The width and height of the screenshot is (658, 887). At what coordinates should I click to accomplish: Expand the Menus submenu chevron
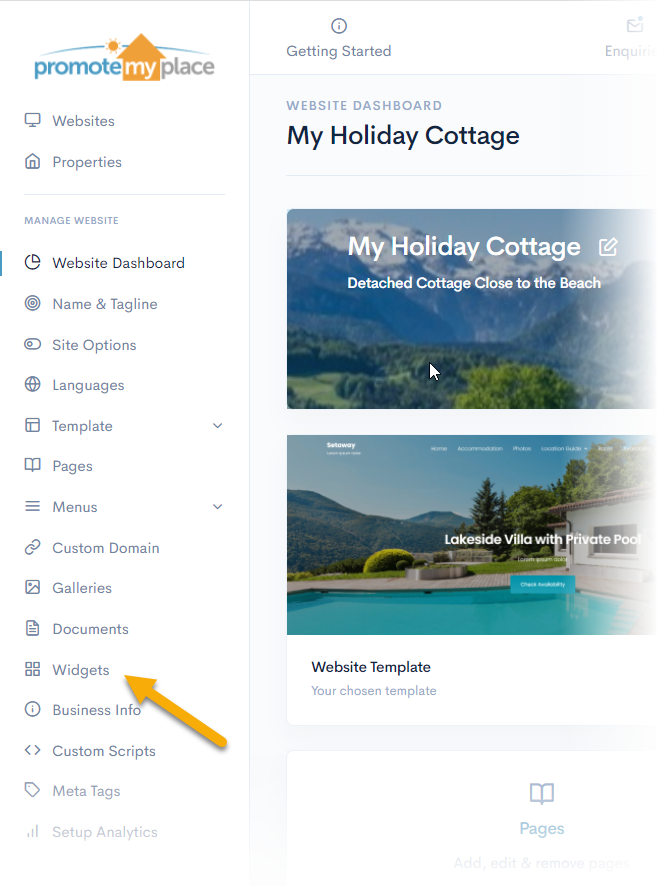click(218, 507)
